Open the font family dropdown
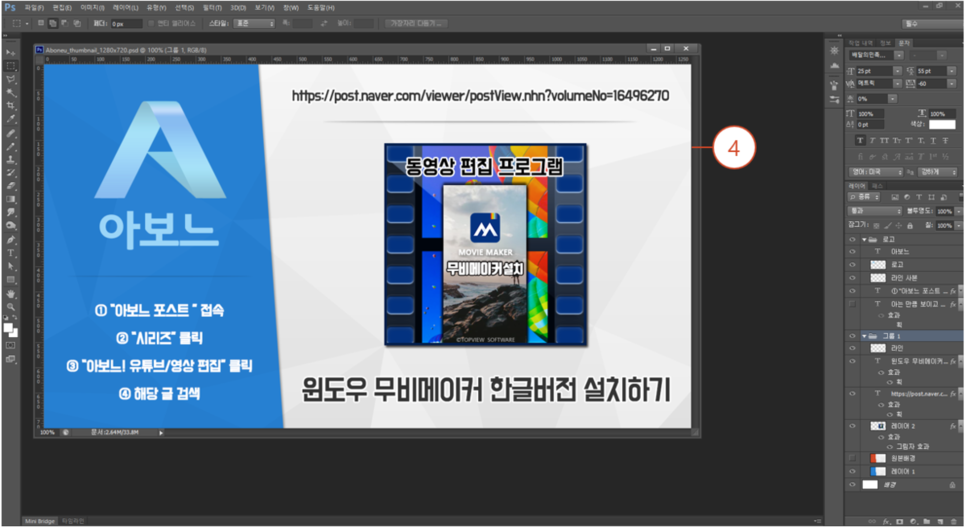 (898, 55)
